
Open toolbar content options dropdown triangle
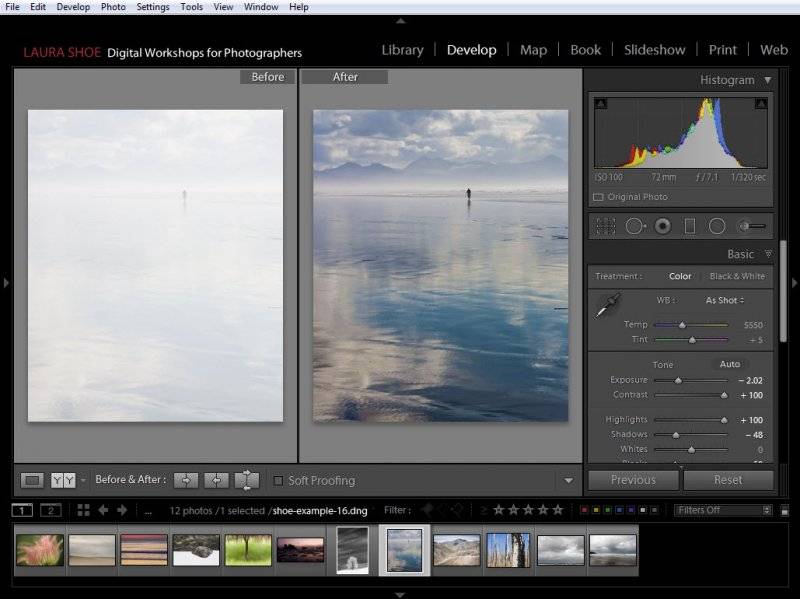(x=568, y=481)
